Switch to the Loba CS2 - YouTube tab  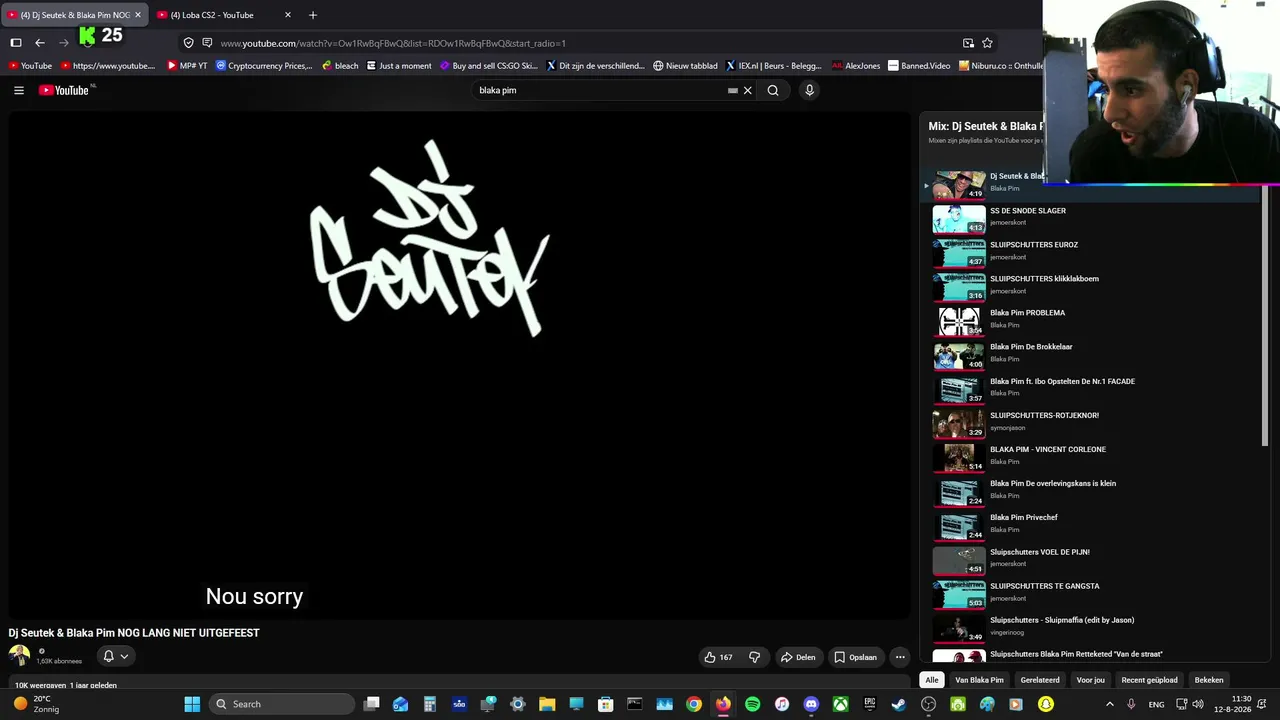224,15
